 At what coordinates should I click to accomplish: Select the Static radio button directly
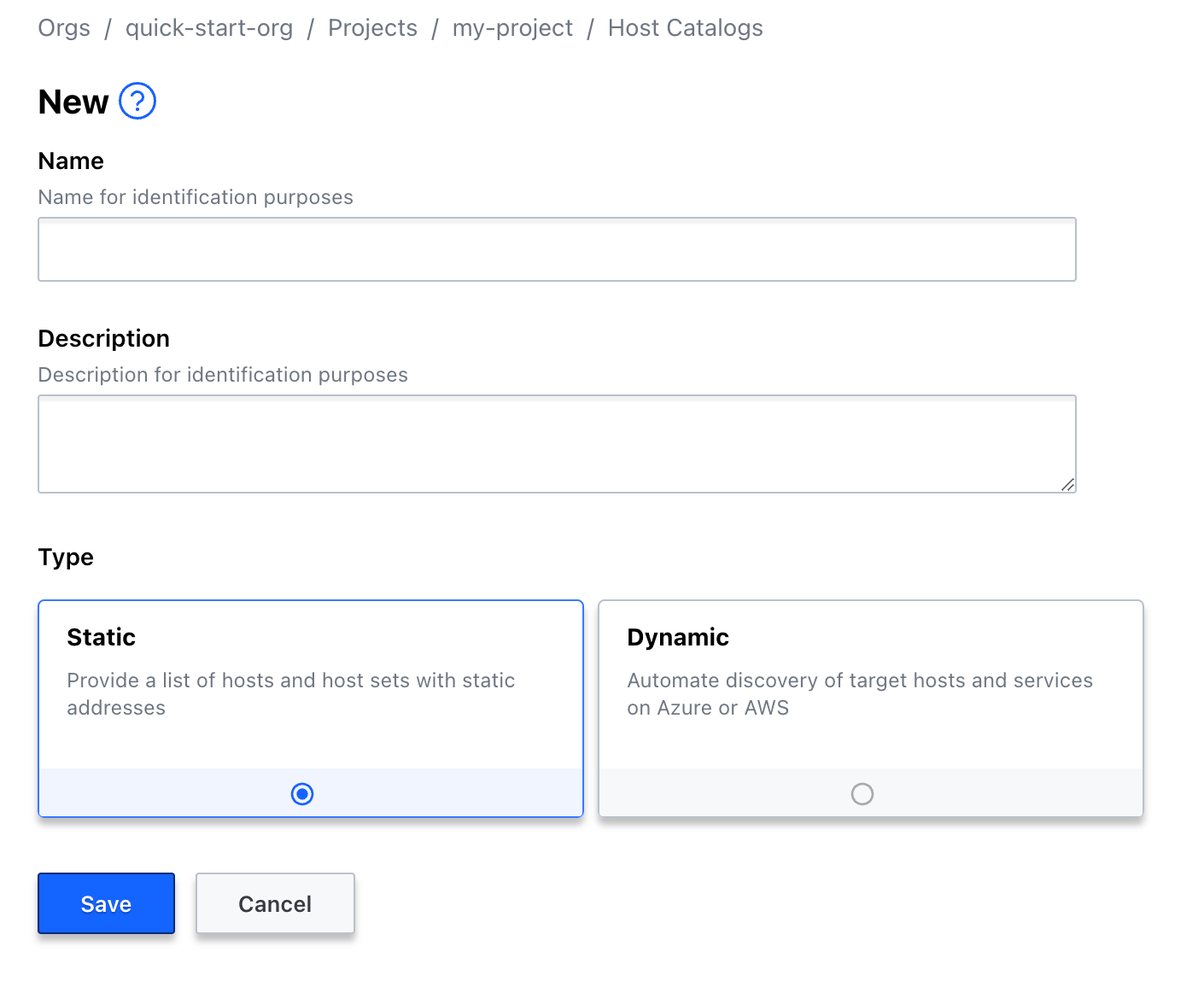click(x=301, y=794)
